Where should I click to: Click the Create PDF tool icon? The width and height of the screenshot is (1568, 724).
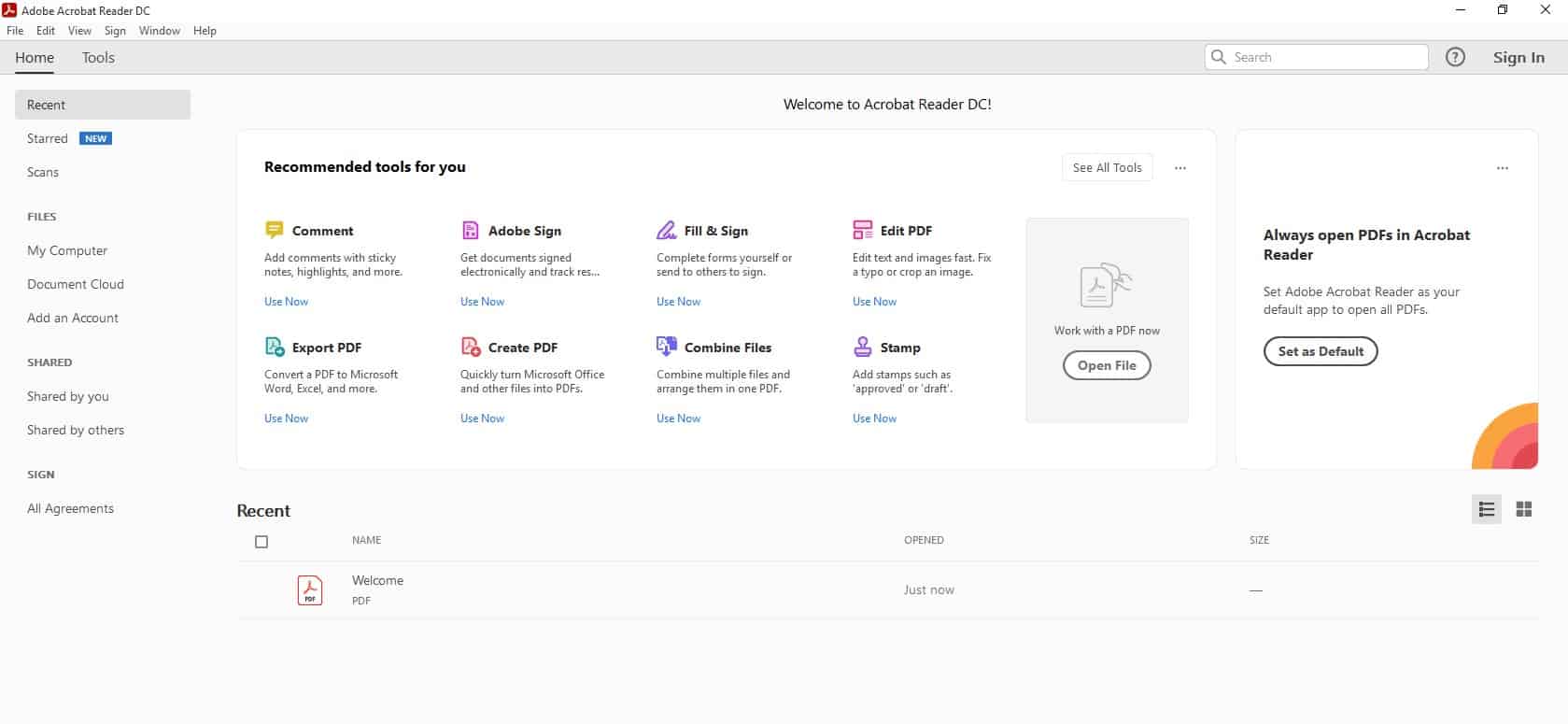(x=471, y=347)
